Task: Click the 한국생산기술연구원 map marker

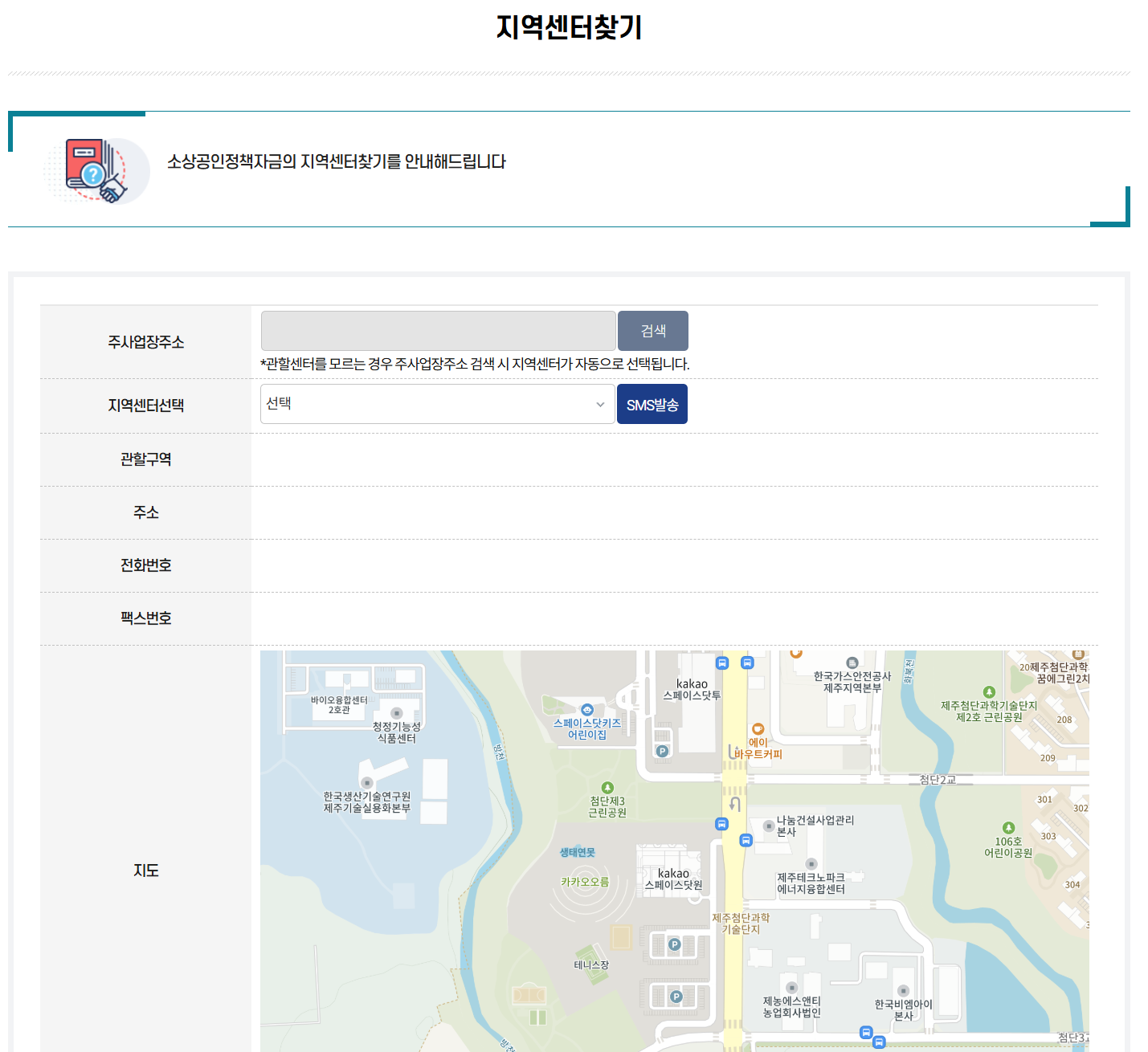Action: click(367, 783)
